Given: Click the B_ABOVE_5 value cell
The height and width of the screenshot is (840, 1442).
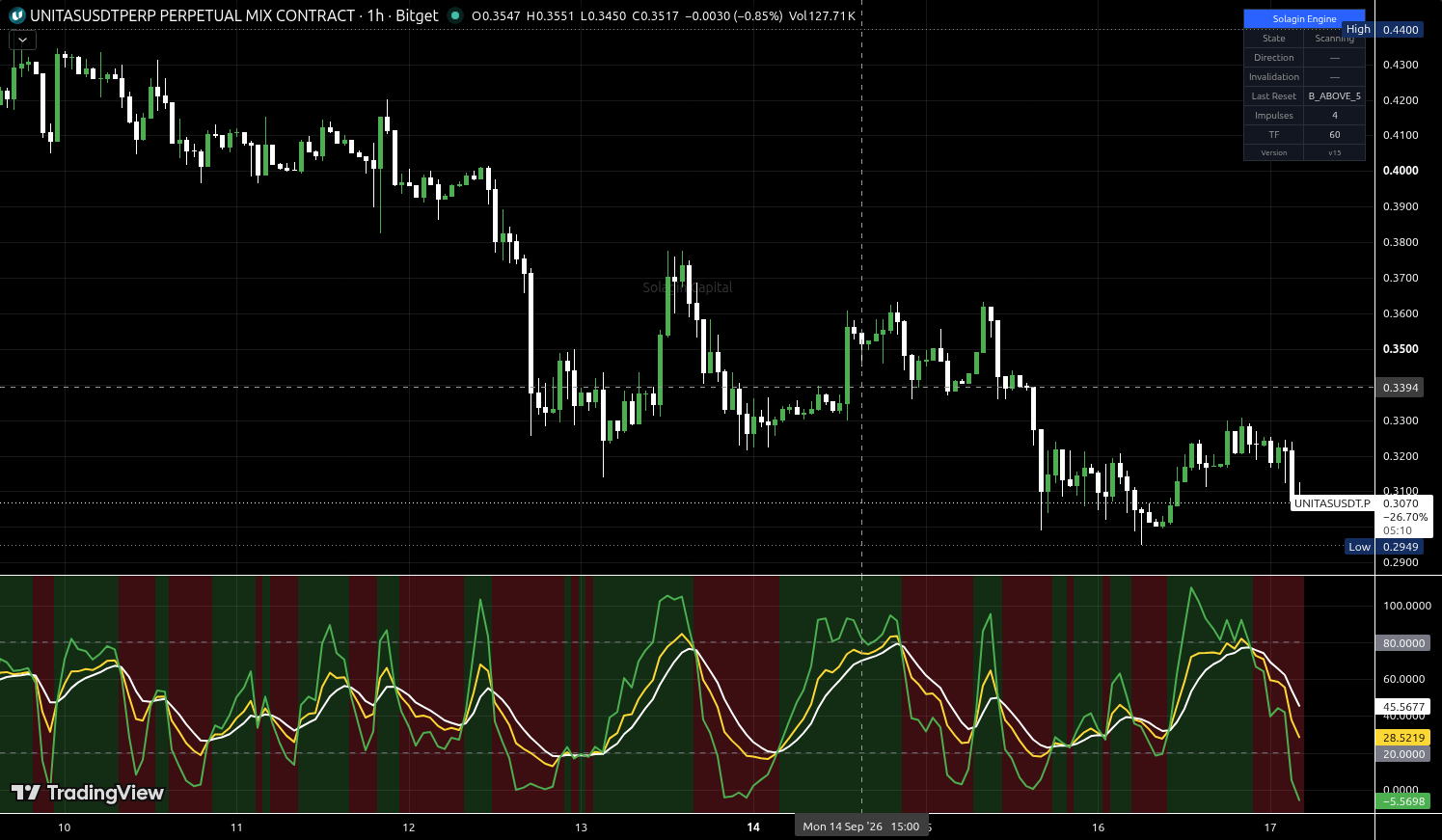Looking at the screenshot, I should tap(1334, 96).
